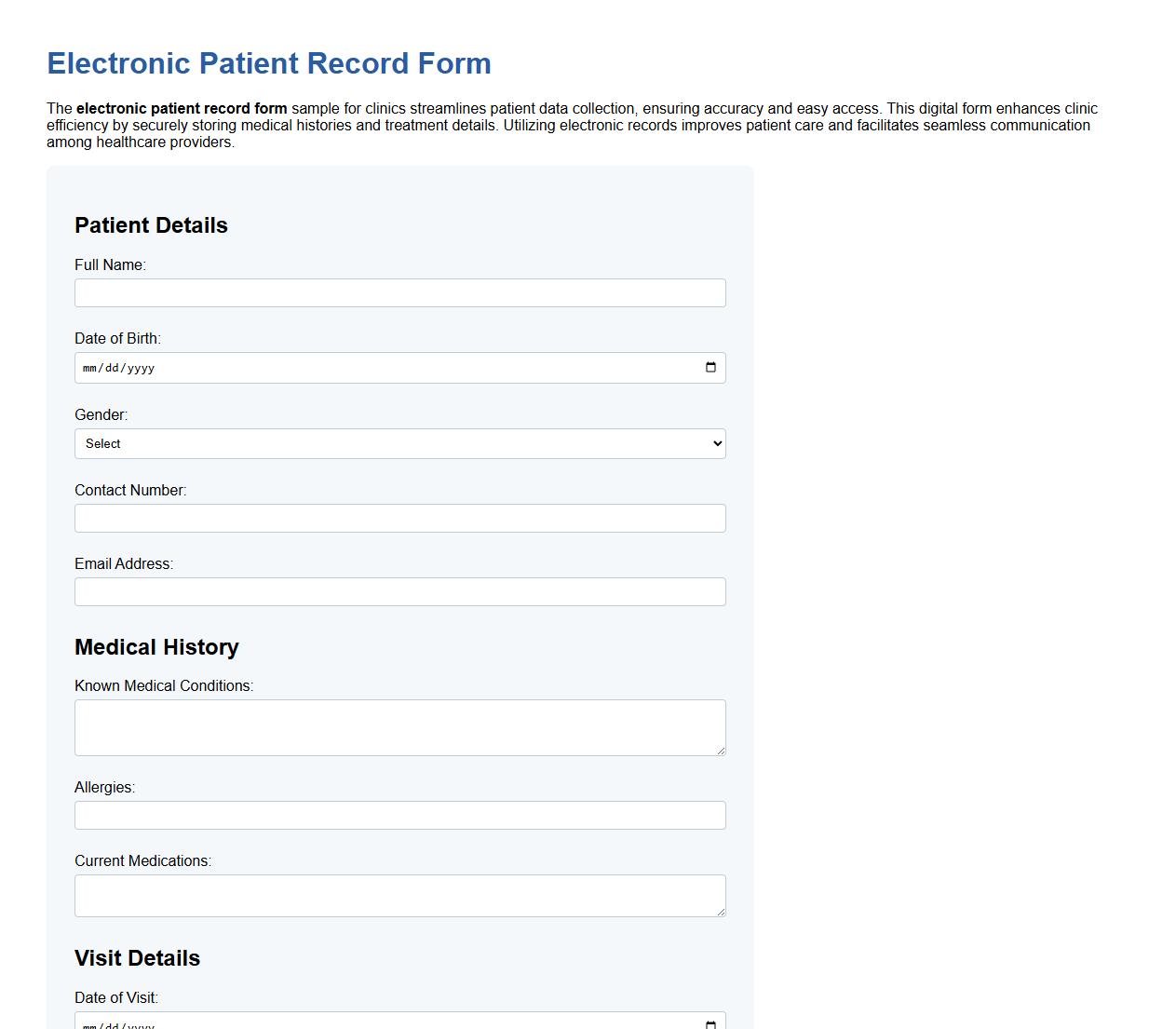
Task: Open the Date of Birth calendar picker icon
Action: (x=711, y=367)
